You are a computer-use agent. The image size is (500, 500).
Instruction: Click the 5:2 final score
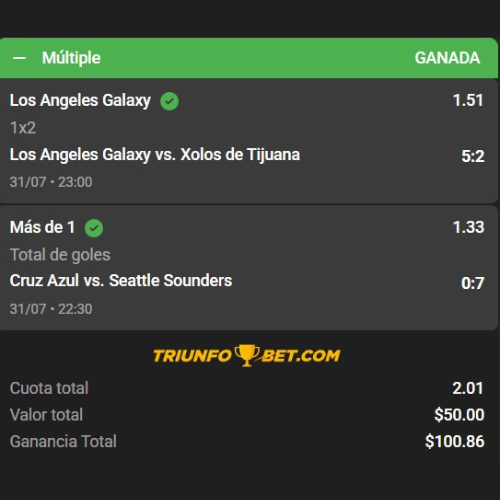pyautogui.click(x=473, y=156)
